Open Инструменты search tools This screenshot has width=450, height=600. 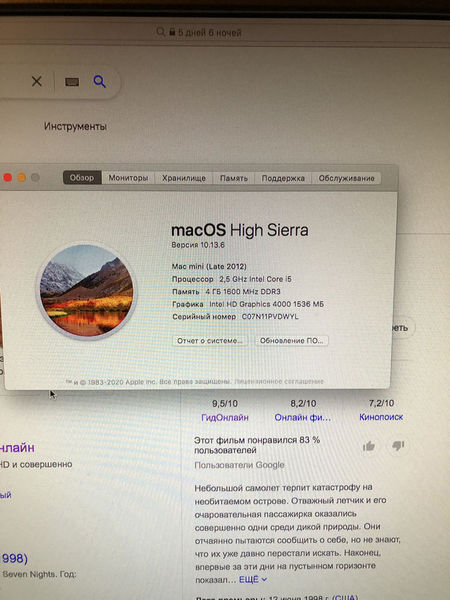(75, 126)
